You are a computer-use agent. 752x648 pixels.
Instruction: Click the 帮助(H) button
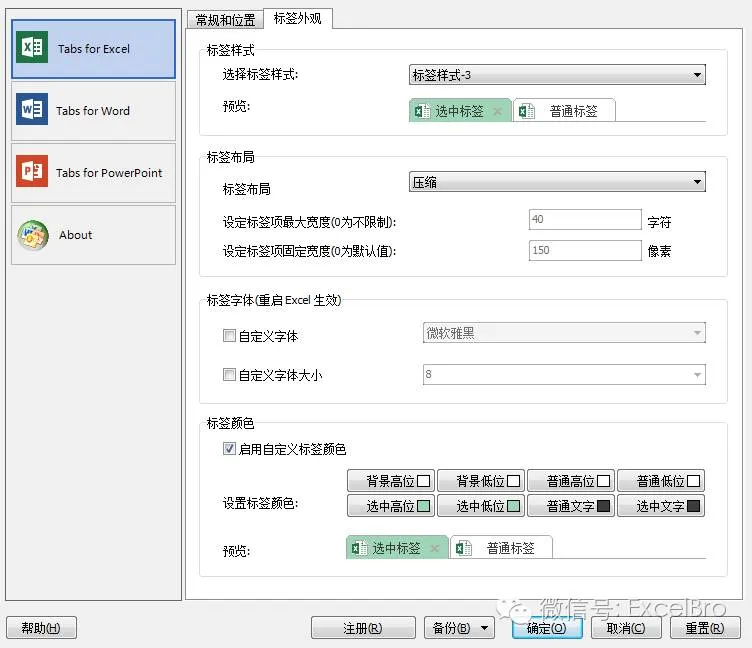tap(41, 628)
